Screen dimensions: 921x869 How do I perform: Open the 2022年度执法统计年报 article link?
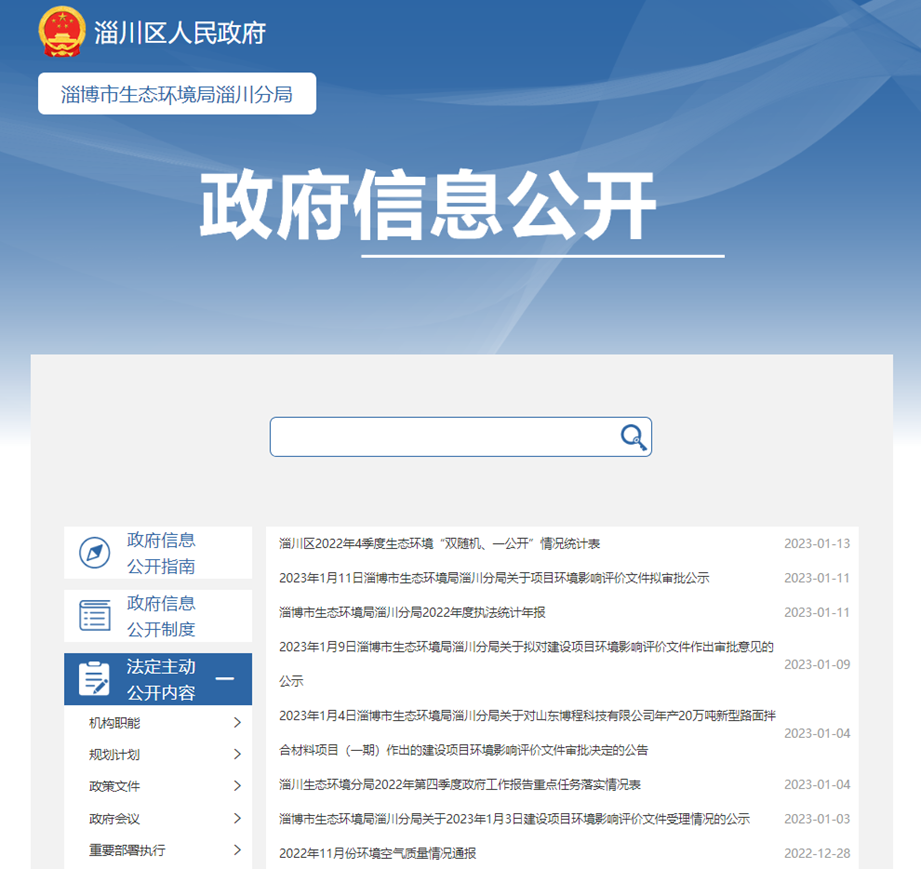(x=412, y=612)
